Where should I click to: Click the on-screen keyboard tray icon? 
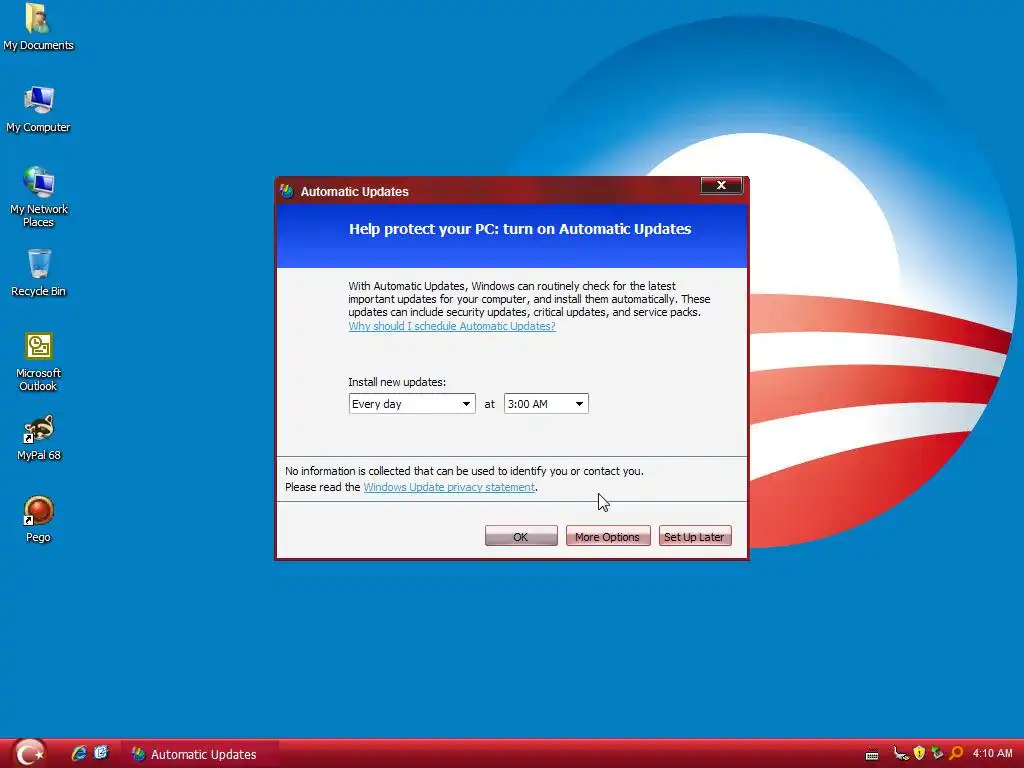872,755
